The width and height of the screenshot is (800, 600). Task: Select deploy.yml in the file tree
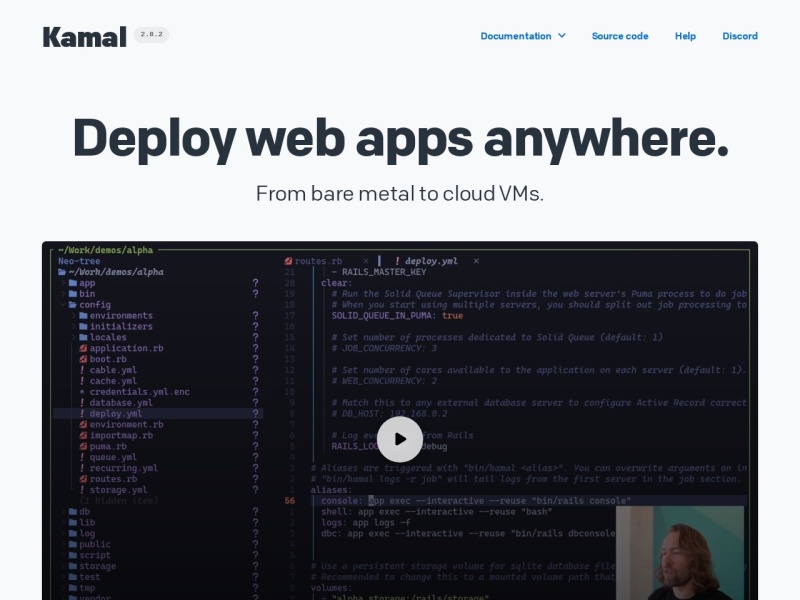[x=115, y=414]
